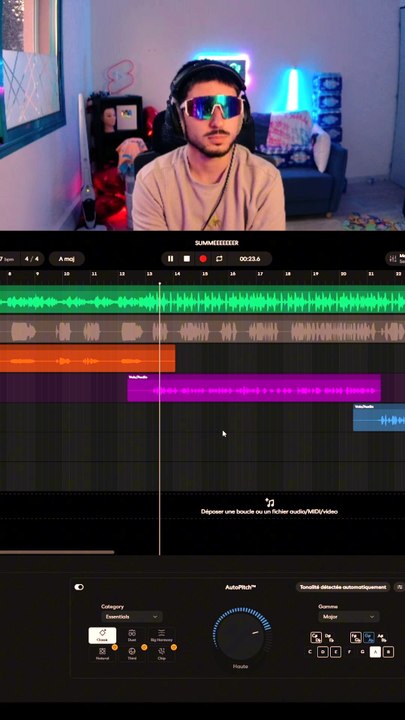Open the mixer sliders icon
Viewport: 405px width, 720px height.
[393, 259]
